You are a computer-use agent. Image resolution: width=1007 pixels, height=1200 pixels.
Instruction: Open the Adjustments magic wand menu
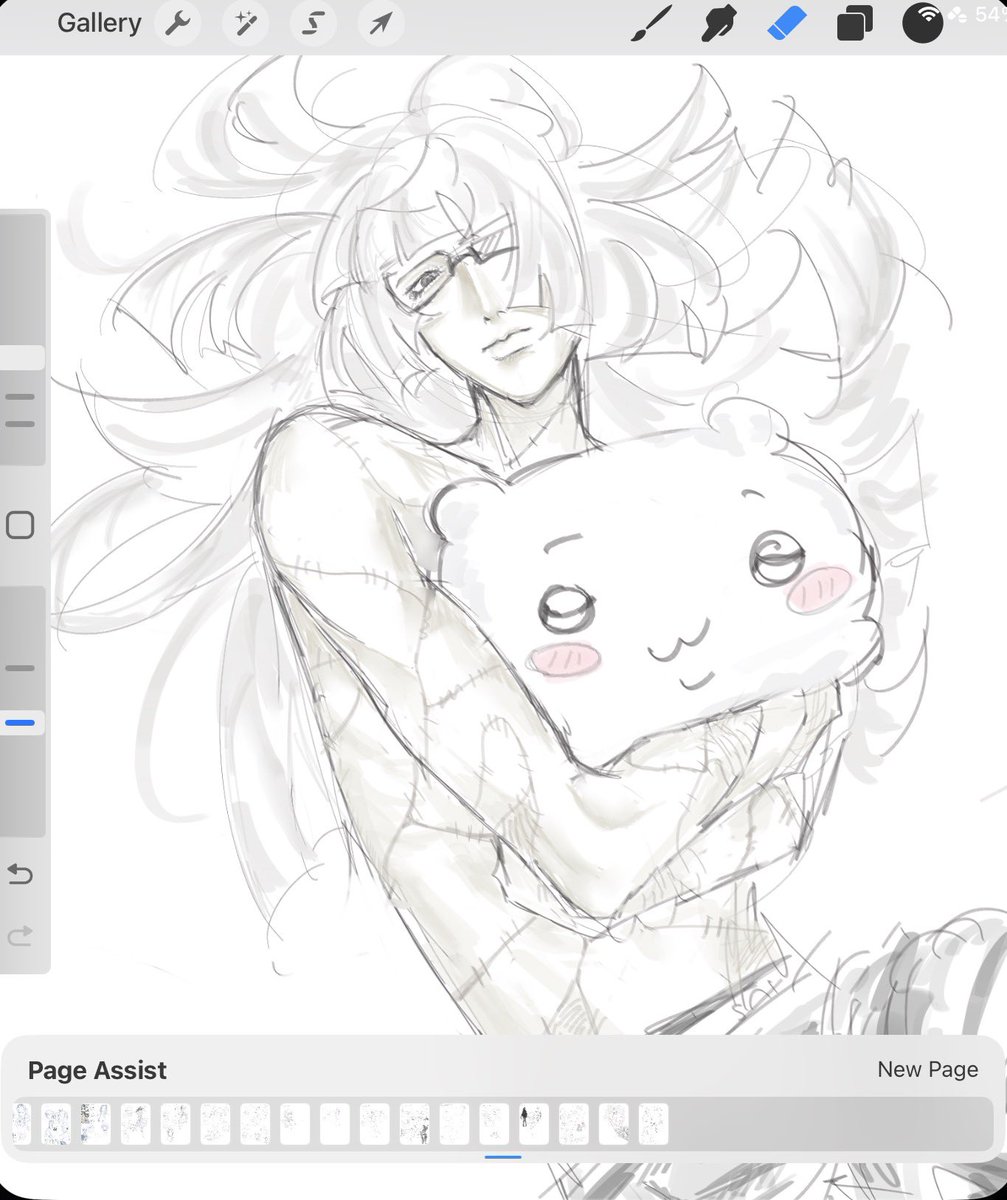point(244,24)
